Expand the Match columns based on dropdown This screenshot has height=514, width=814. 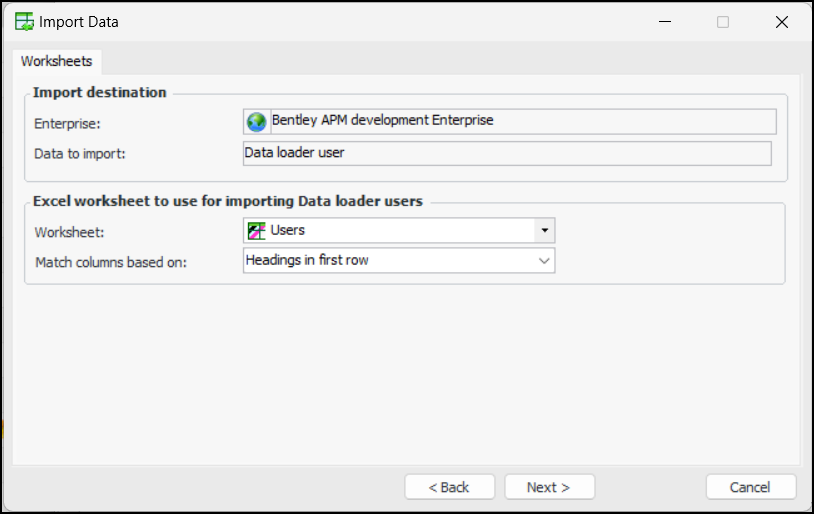point(544,261)
